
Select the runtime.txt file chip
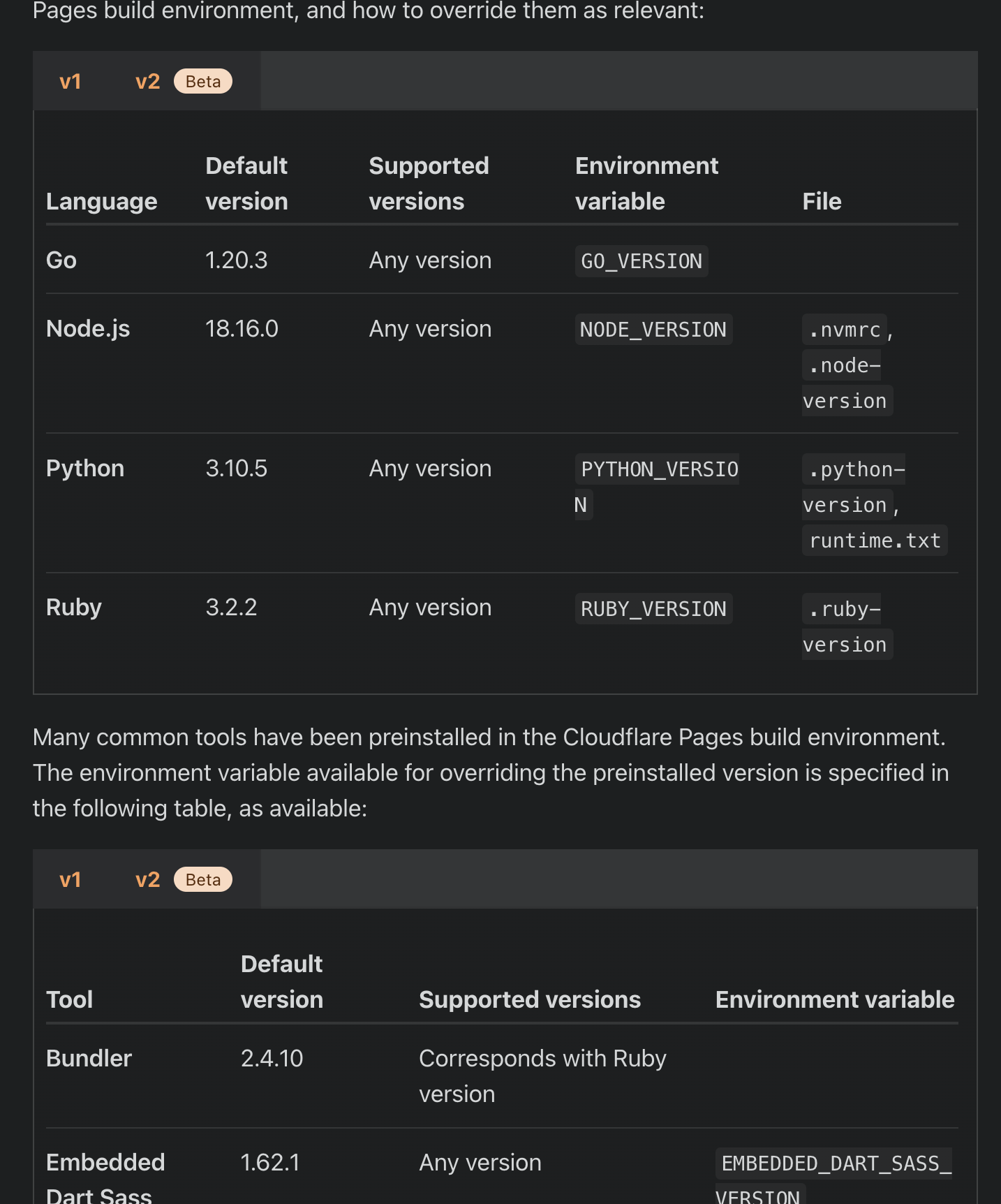(x=875, y=540)
